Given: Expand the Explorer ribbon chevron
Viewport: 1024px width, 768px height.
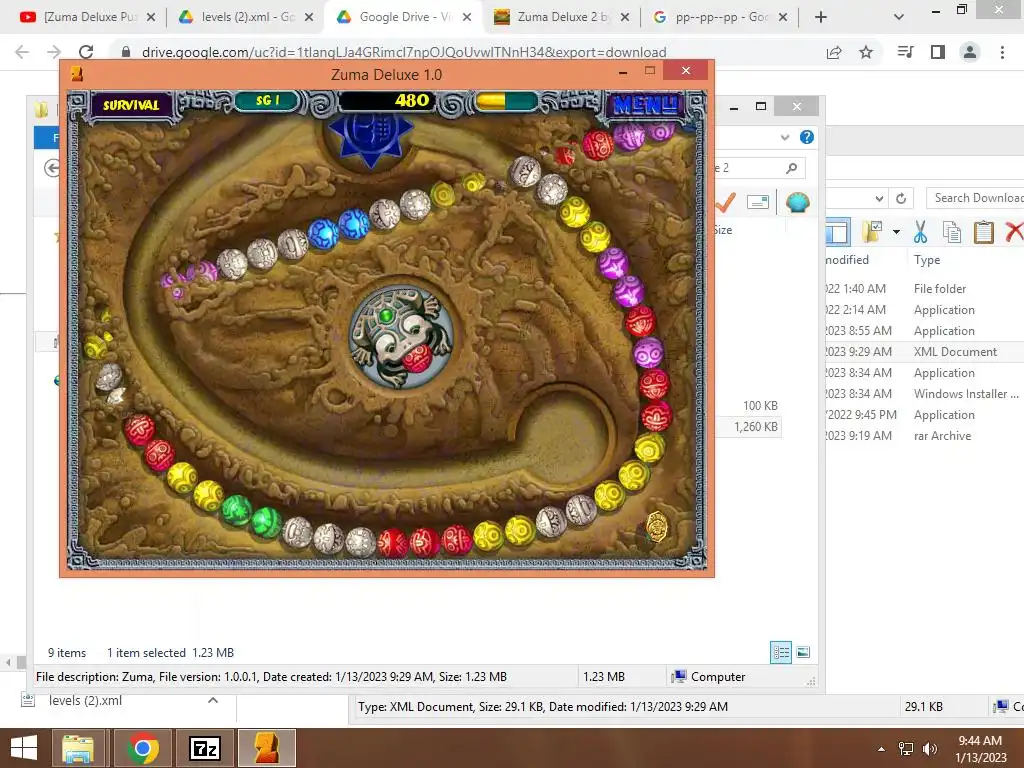Looking at the screenshot, I should (x=785, y=137).
